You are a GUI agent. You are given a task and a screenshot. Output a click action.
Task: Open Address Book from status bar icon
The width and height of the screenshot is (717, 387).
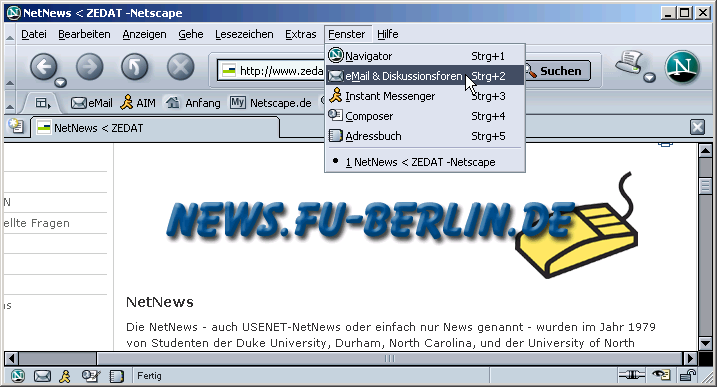[x=117, y=376]
